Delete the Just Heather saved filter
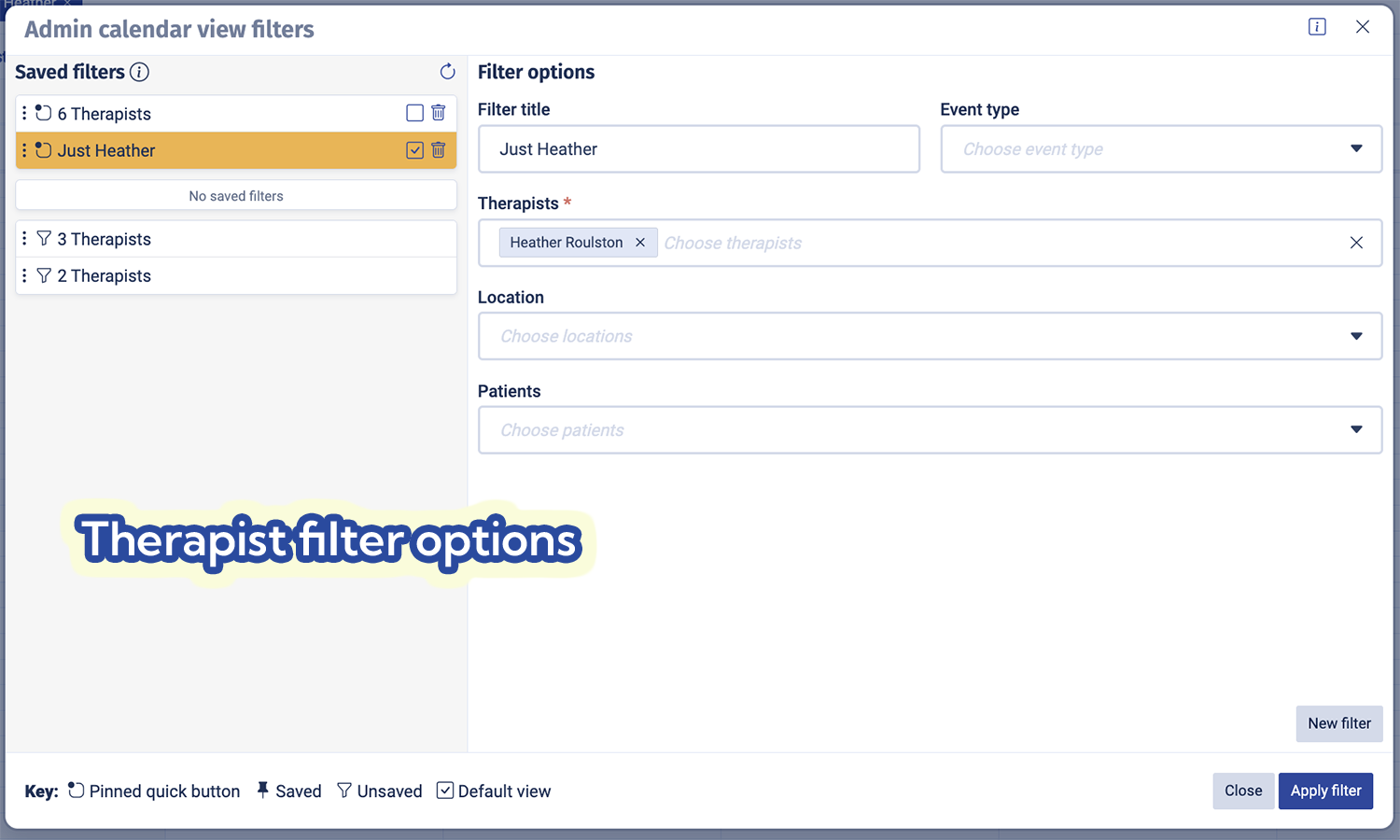This screenshot has width=1400, height=840. 439,150
